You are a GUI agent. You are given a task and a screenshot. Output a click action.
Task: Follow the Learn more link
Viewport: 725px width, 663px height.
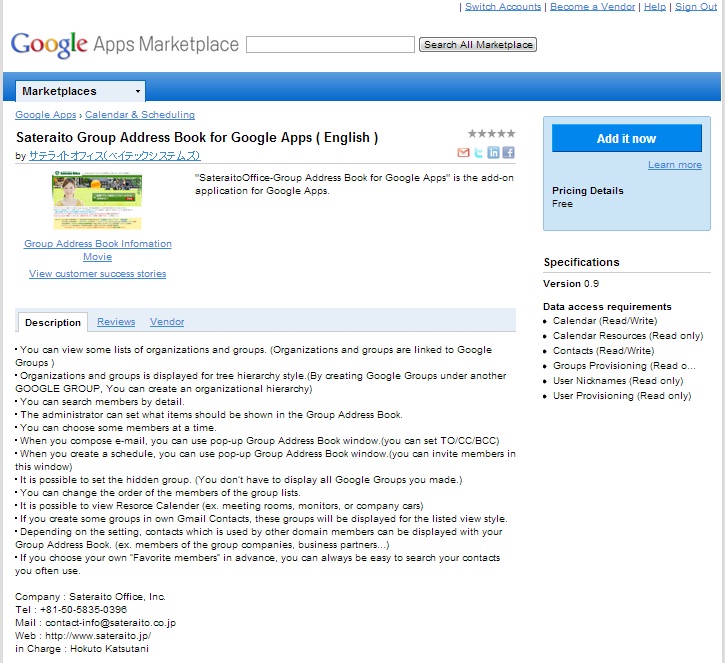[674, 165]
